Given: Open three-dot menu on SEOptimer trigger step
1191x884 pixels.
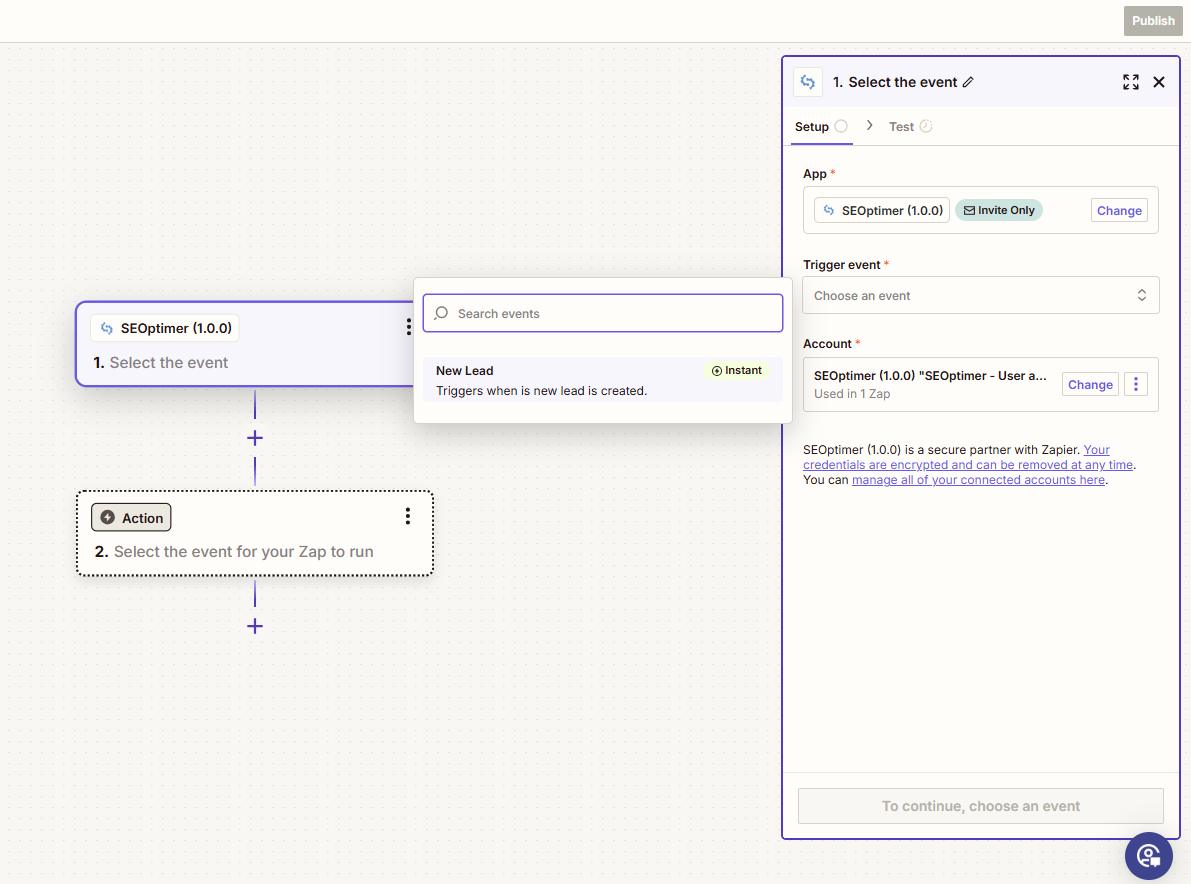Looking at the screenshot, I should (408, 327).
